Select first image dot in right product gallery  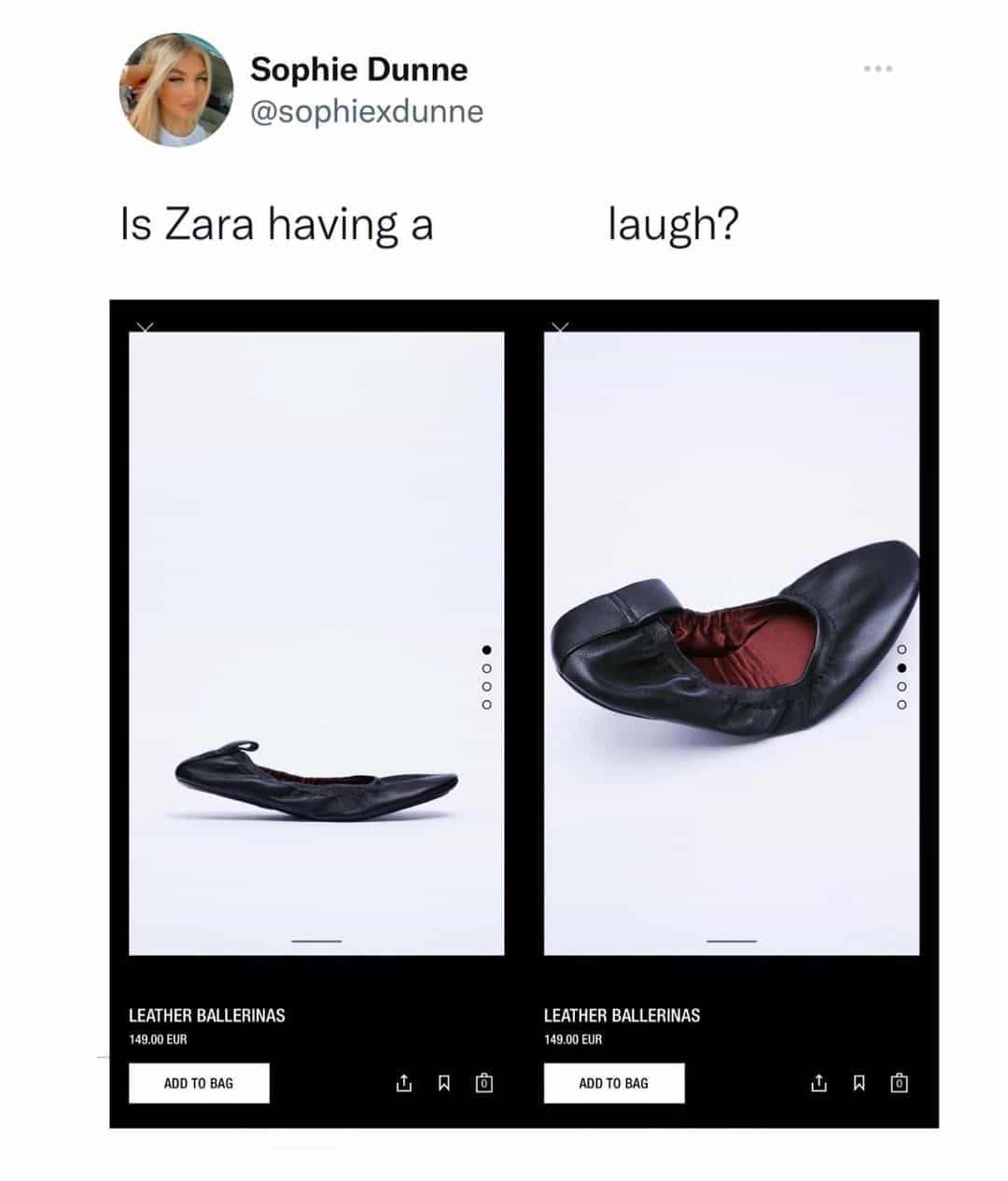tap(902, 650)
